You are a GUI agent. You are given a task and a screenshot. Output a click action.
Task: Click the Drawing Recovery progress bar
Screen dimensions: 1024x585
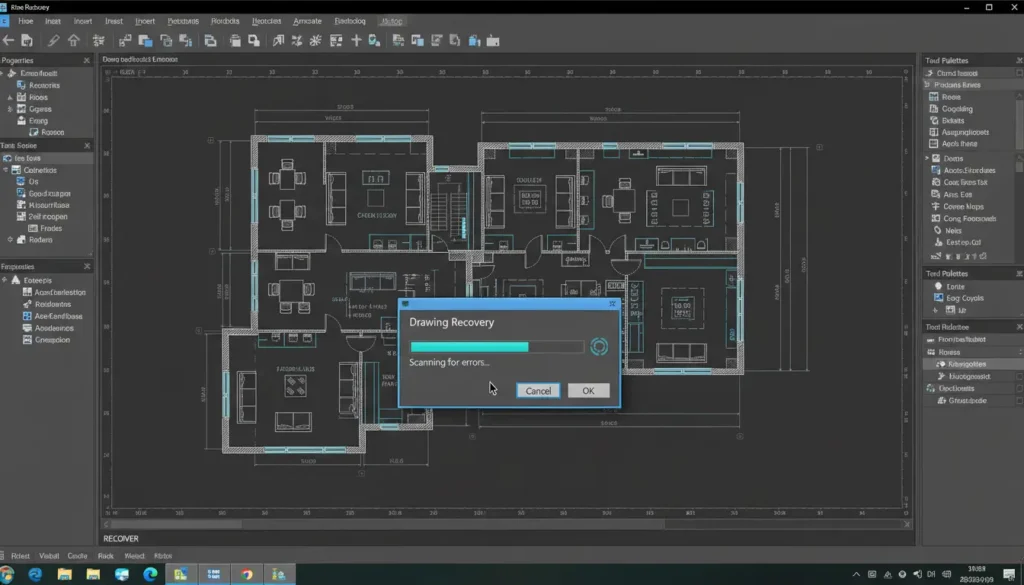click(x=496, y=347)
